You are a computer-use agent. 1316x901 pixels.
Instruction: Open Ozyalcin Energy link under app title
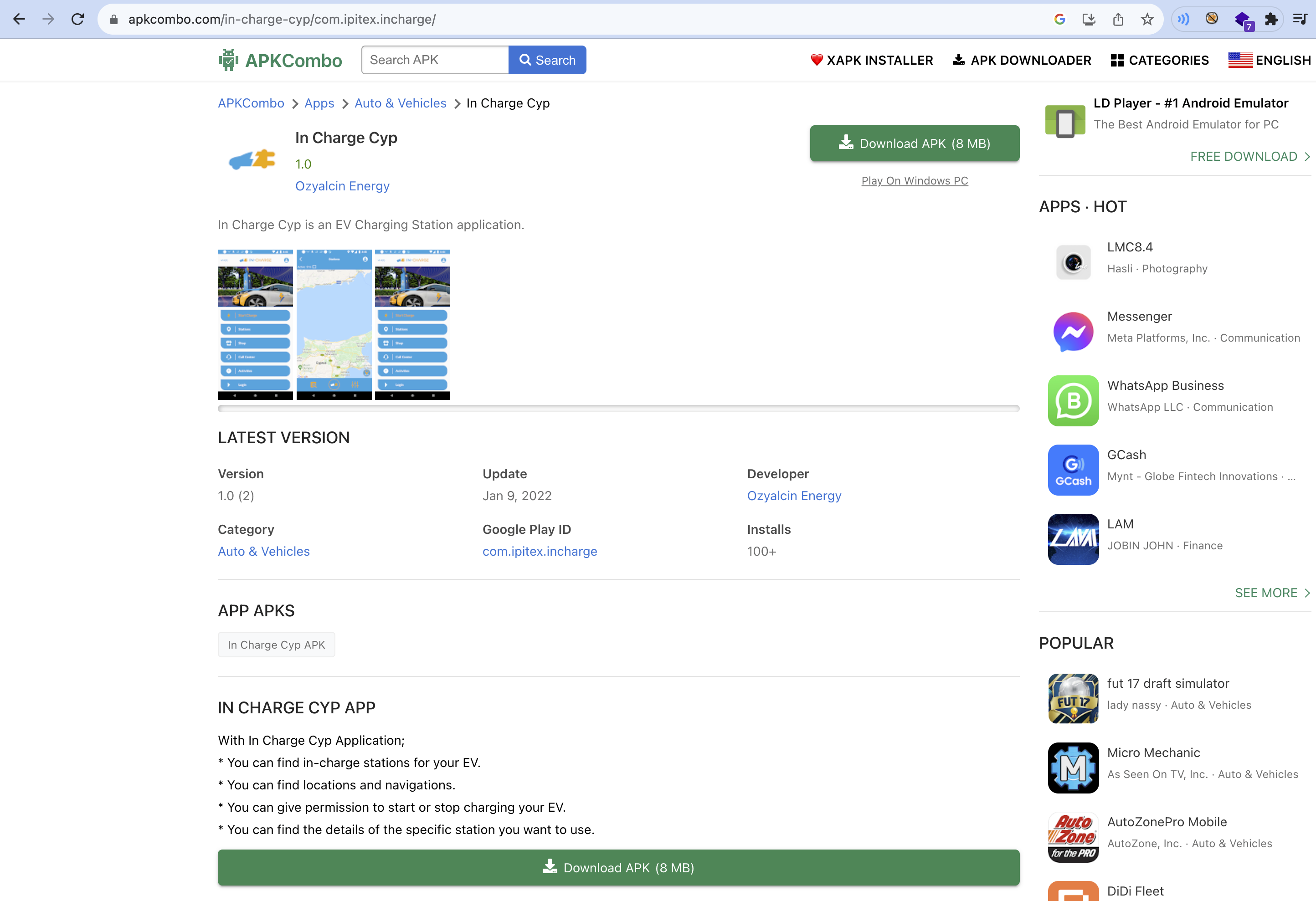coord(342,186)
